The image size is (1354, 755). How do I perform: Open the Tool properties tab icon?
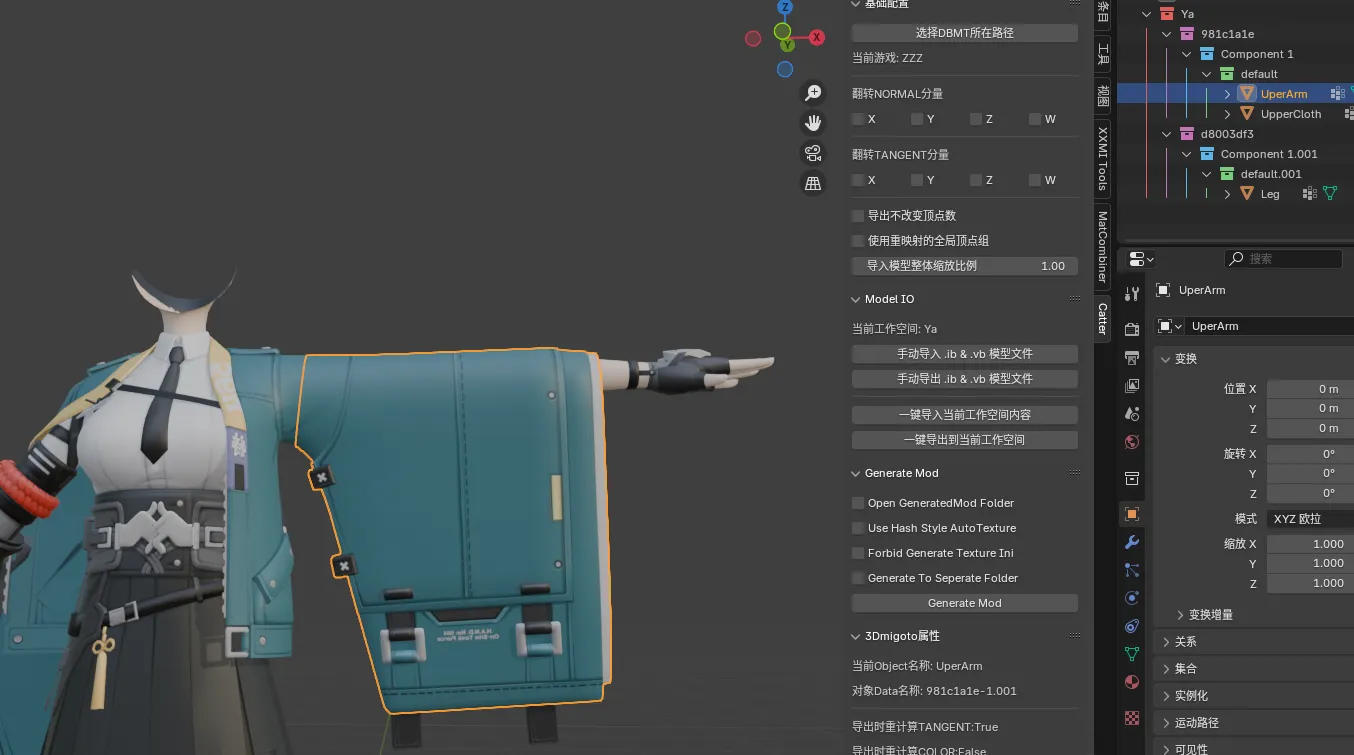1132,294
